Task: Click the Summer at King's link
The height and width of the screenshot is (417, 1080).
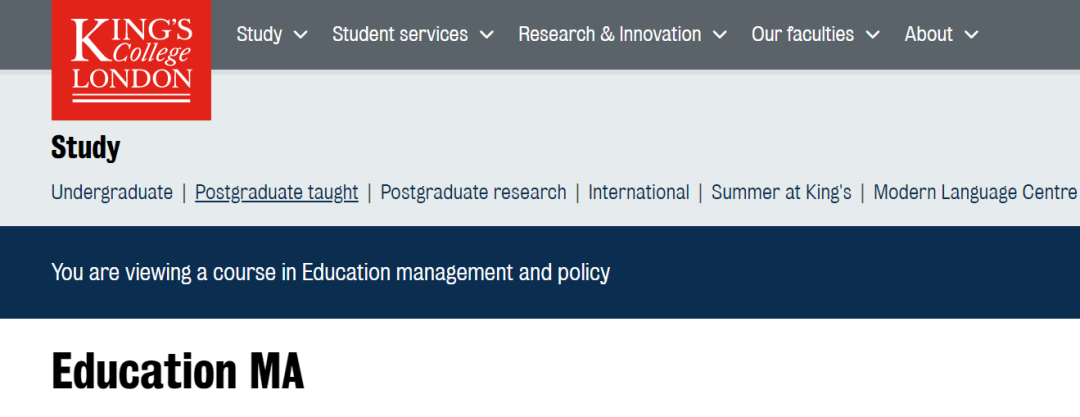Action: [781, 192]
